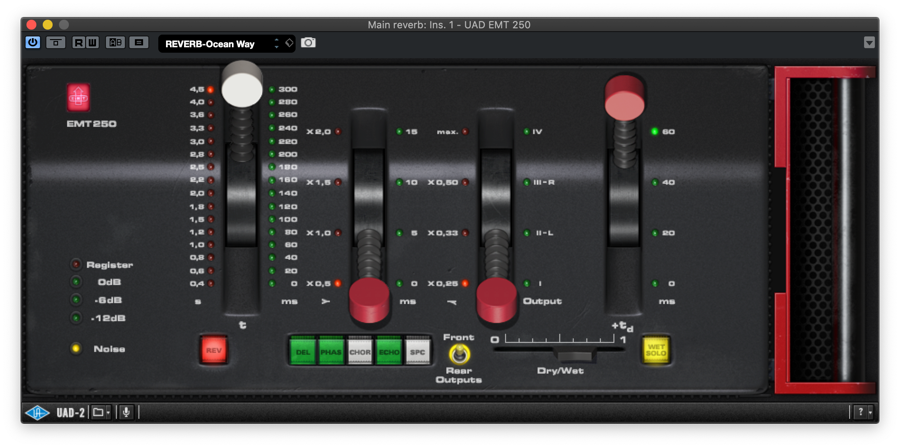Click the 180 ms delay LED

click(x=272, y=167)
